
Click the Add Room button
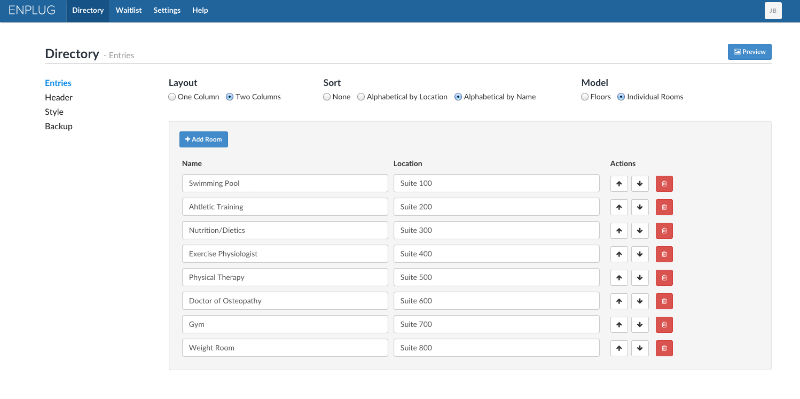click(x=204, y=139)
